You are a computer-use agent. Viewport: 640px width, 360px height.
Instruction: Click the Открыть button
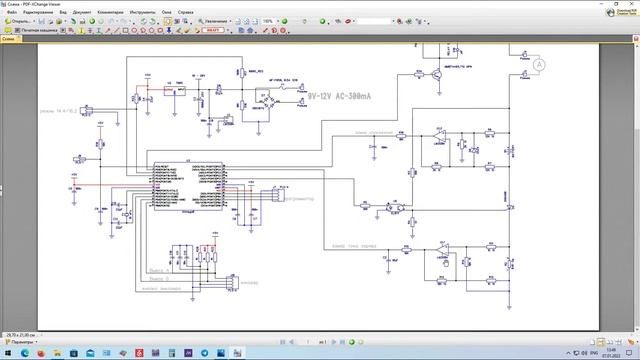click(19, 21)
